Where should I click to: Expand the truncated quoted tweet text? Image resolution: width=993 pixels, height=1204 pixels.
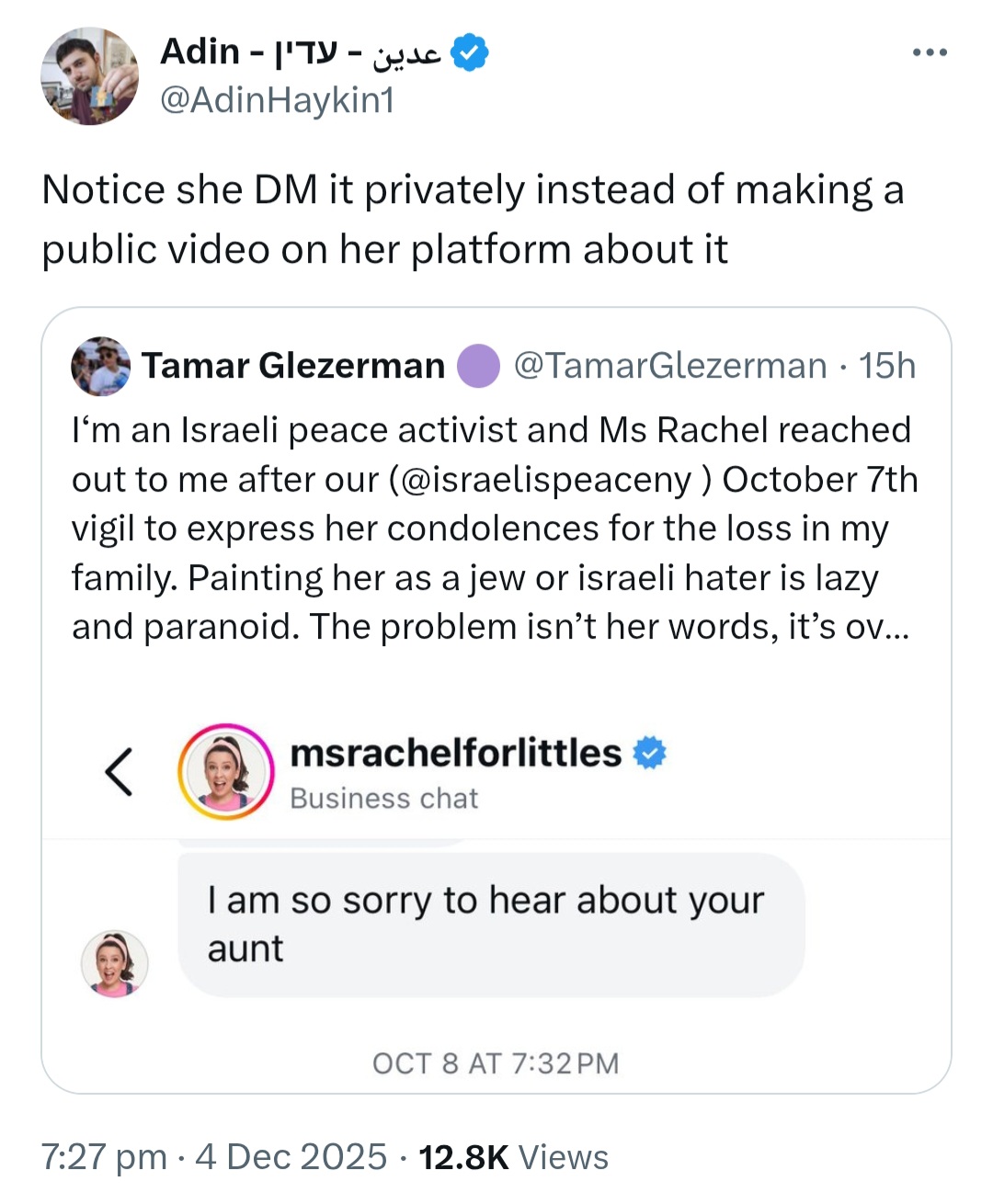coord(885,627)
